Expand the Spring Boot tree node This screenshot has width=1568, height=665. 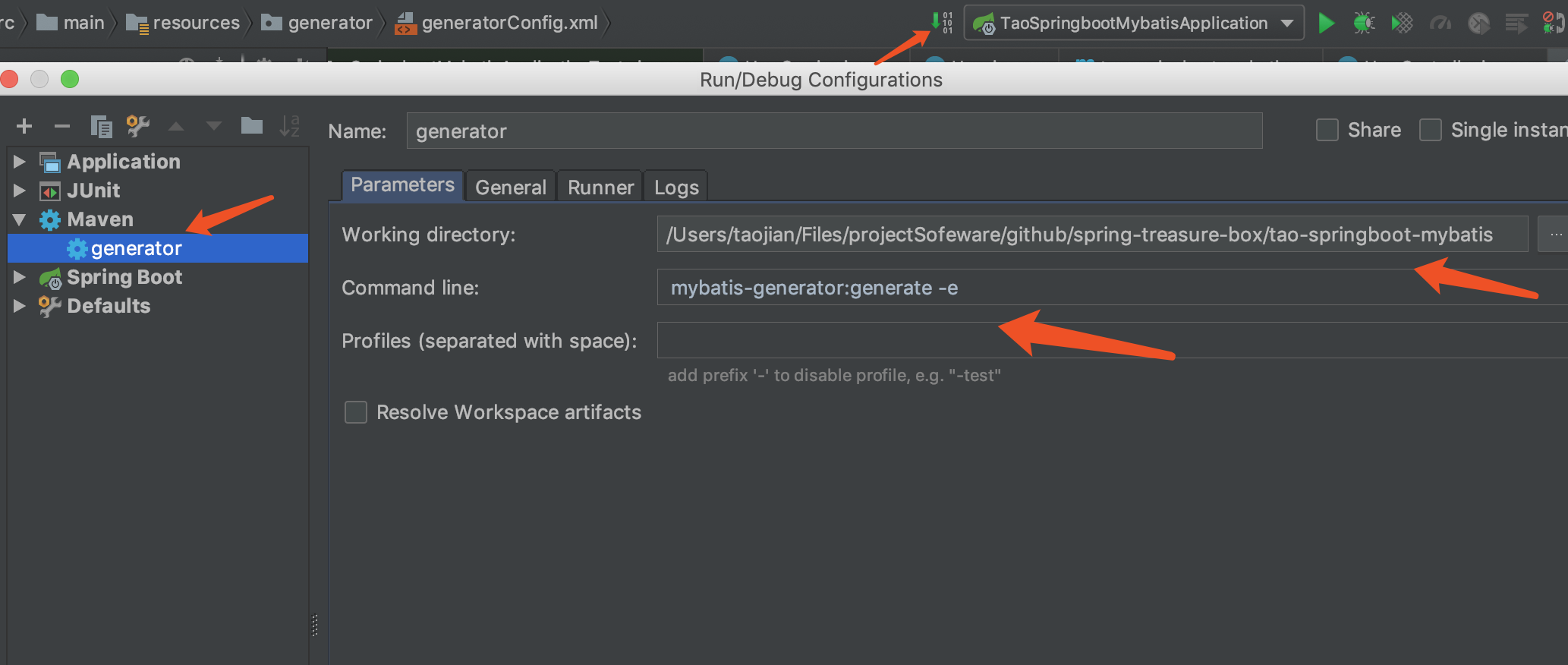[x=20, y=278]
